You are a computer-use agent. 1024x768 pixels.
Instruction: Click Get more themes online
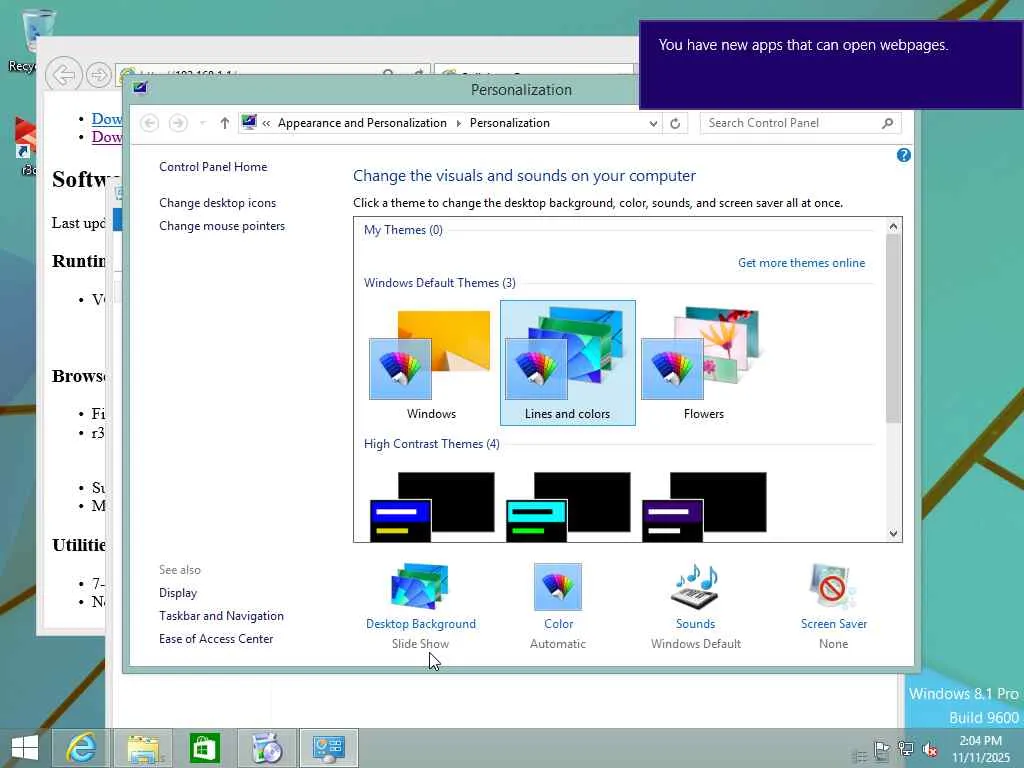(801, 263)
